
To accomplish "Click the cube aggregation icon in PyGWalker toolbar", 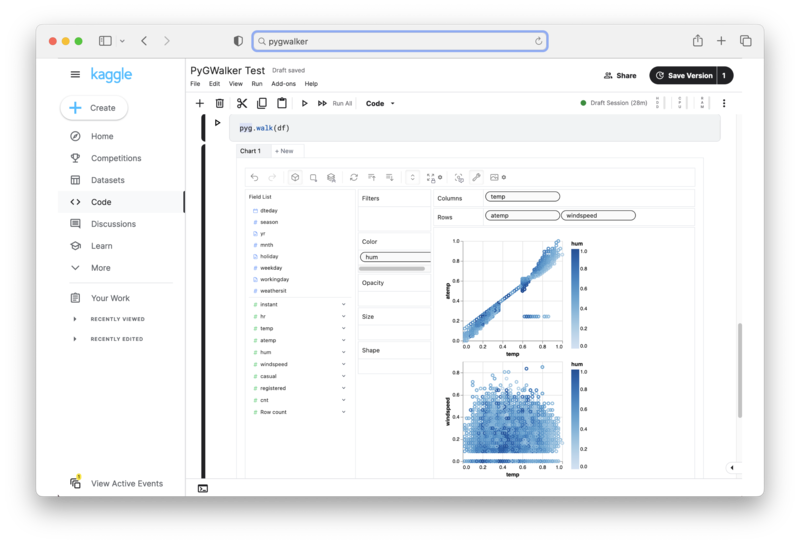I will (x=296, y=178).
